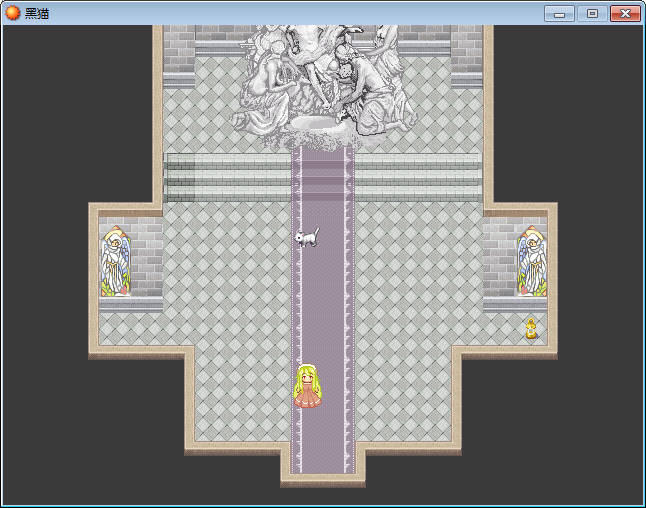646x508 pixels.
Task: Pick the small golden figurine near right wall
Action: (531, 329)
